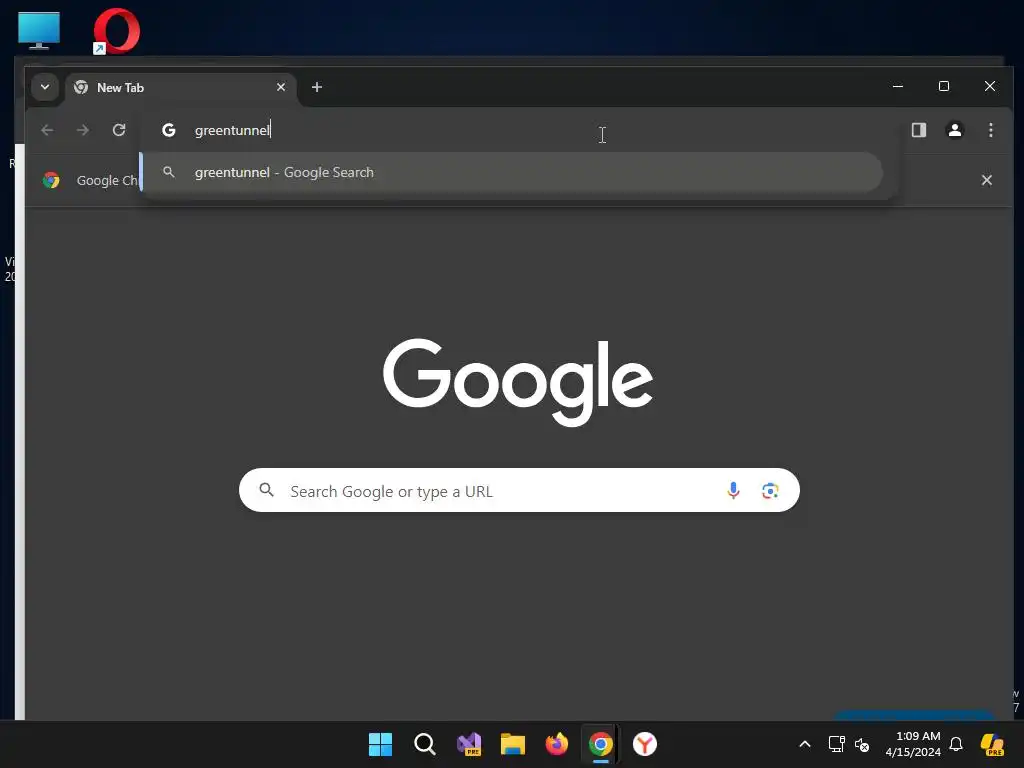
Task: Select the greentunnel - Google Search suggestion
Action: pyautogui.click(x=512, y=172)
